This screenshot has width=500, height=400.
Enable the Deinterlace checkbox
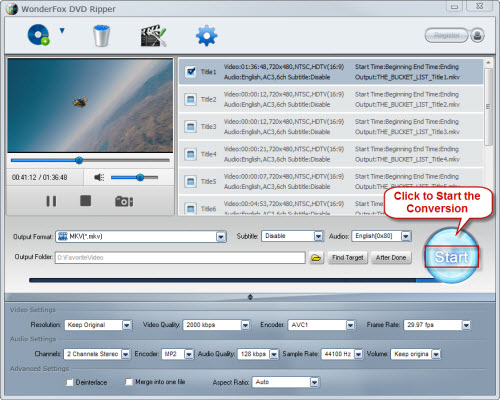click(x=70, y=382)
